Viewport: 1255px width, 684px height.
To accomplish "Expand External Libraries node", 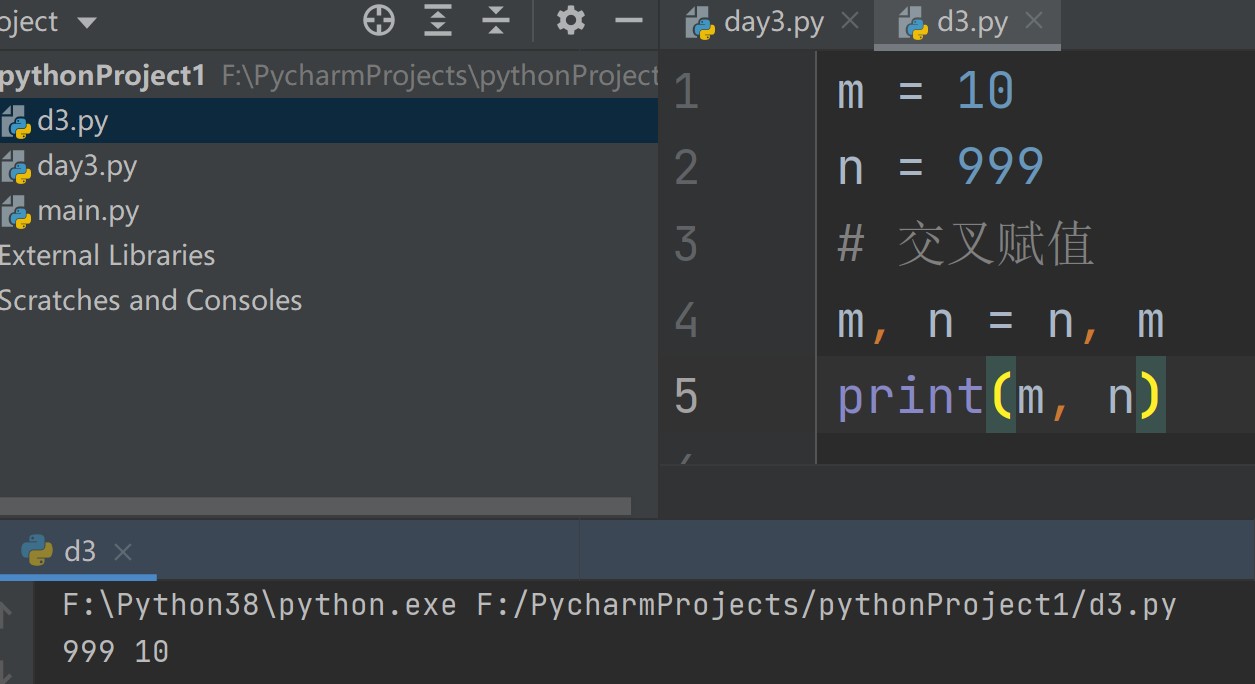I will (x=106, y=256).
